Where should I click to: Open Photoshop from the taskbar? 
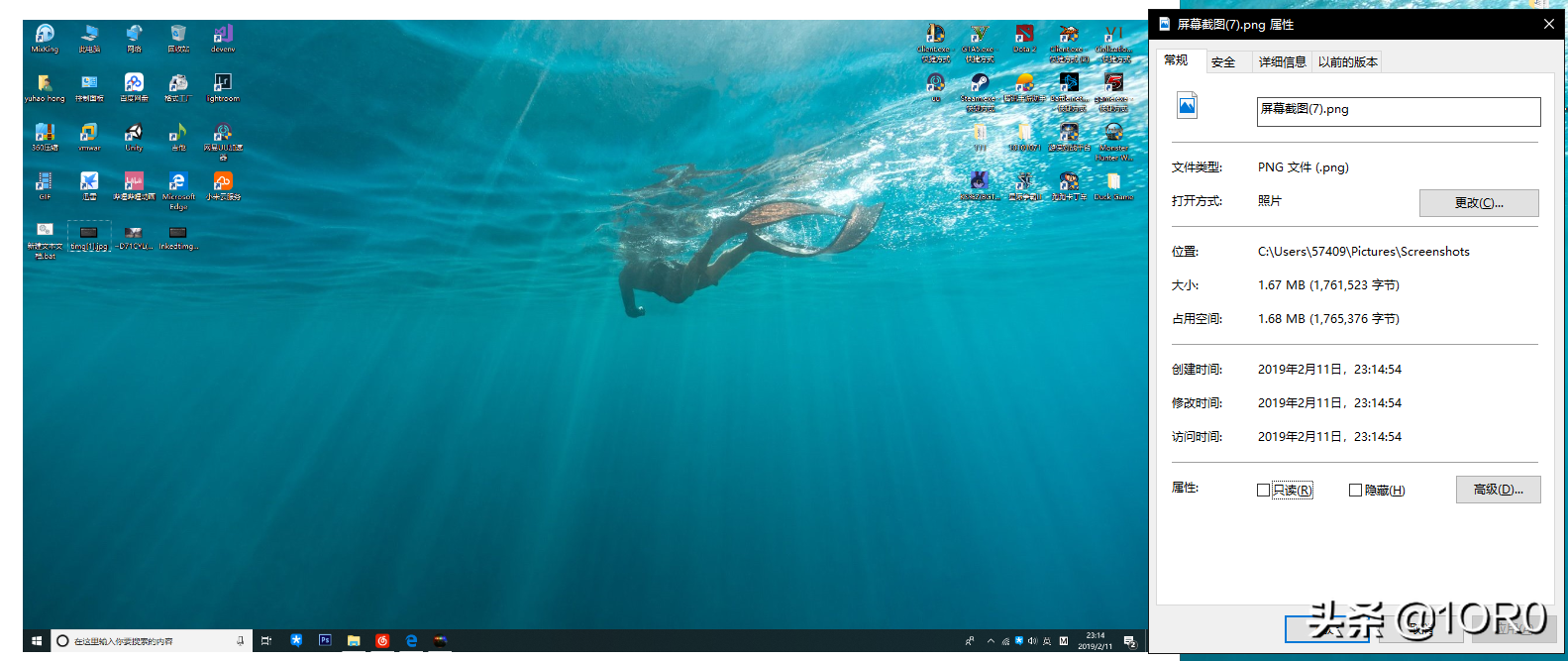coord(325,641)
